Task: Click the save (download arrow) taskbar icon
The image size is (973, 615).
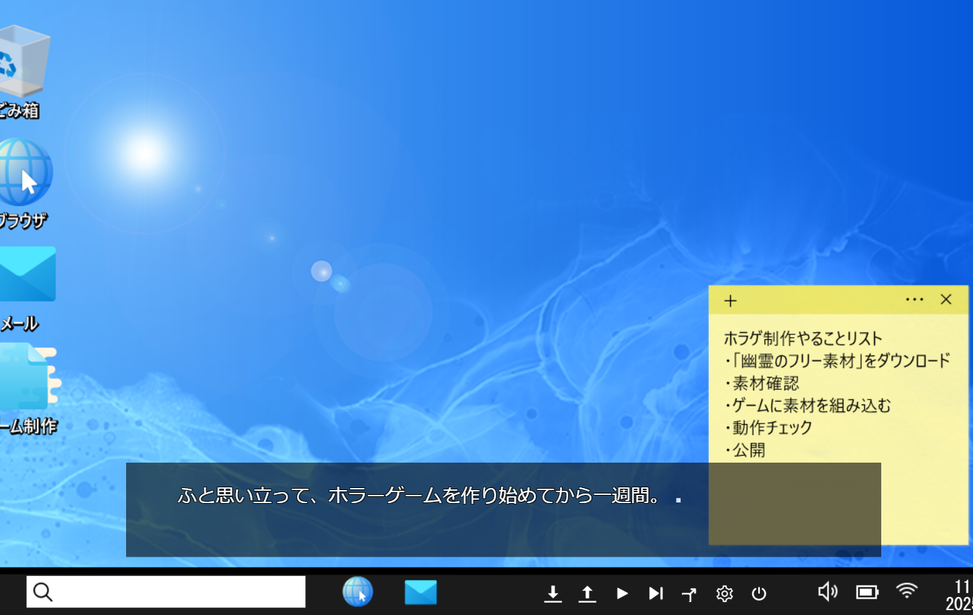Action: click(552, 593)
